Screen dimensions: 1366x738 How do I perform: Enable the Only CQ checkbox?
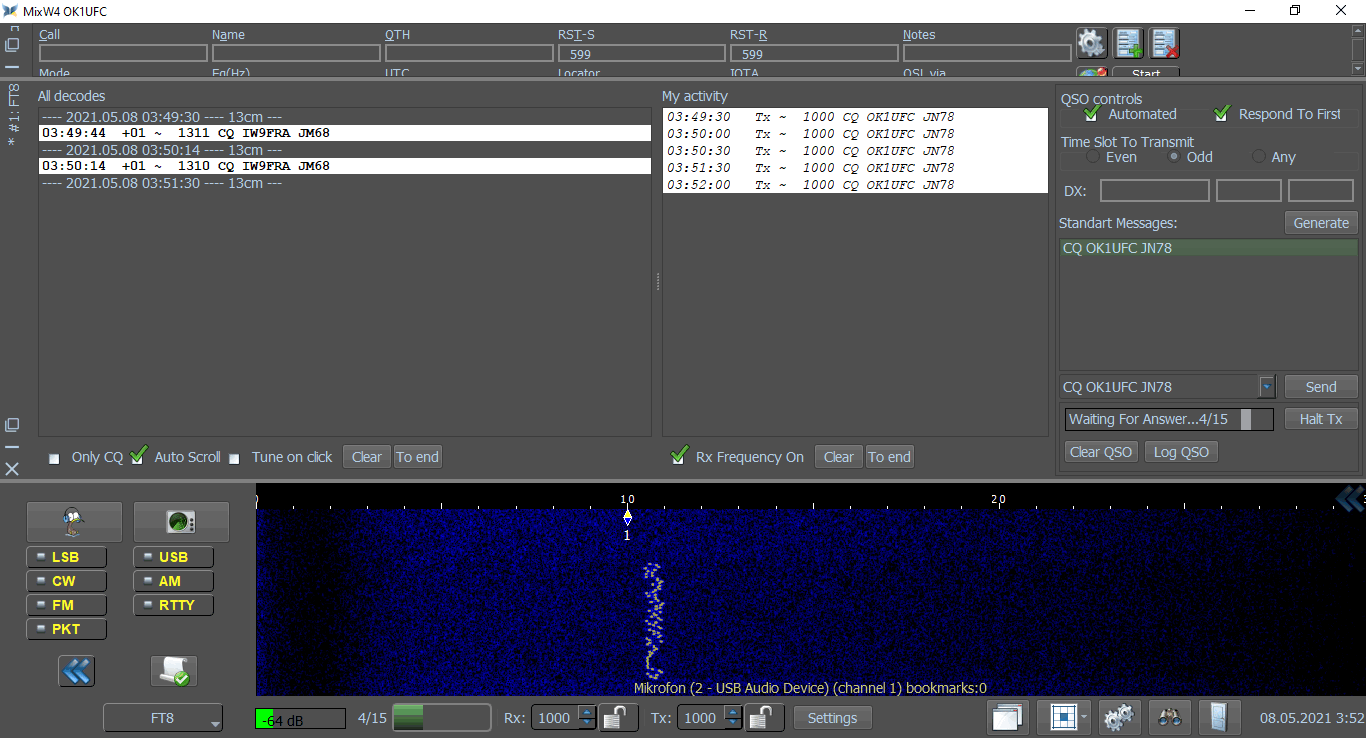pos(55,458)
